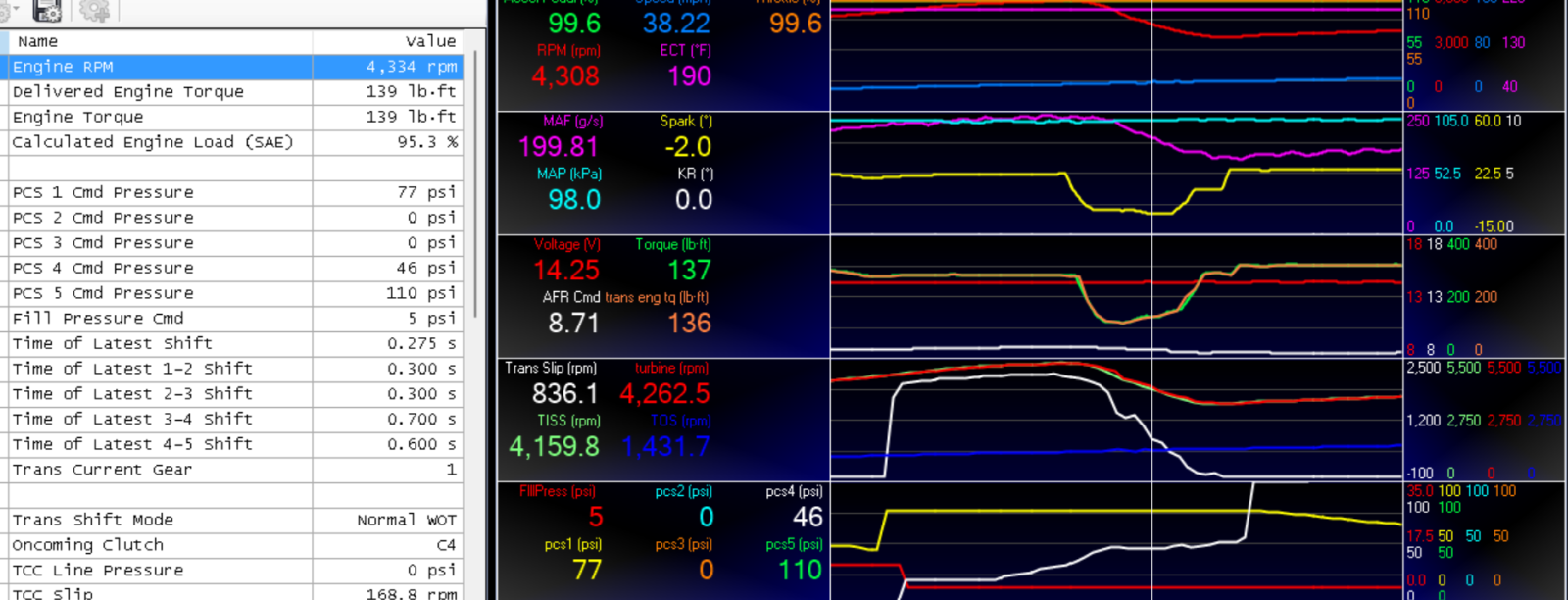The width and height of the screenshot is (1568, 600).
Task: Click the Engine Torque row name
Action: tap(77, 117)
